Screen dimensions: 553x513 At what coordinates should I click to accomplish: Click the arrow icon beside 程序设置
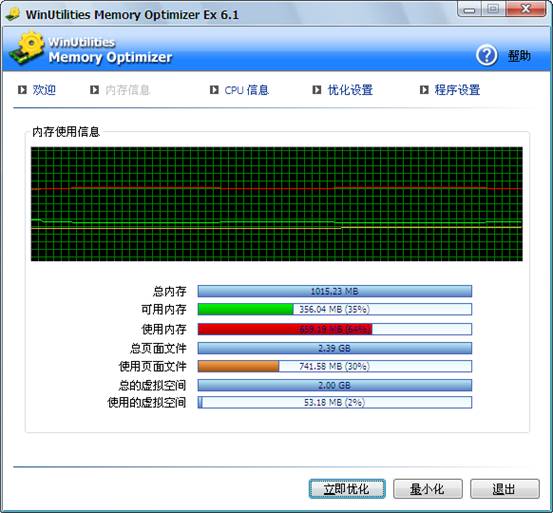424,90
